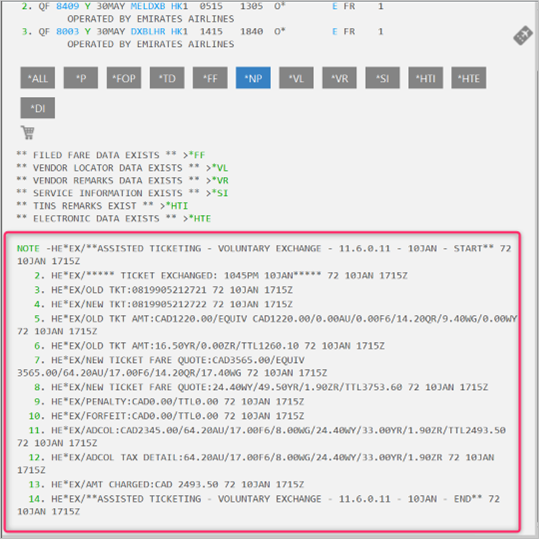This screenshot has height=539, width=539.
Task: Click the *SI service information button
Action: click(383, 78)
